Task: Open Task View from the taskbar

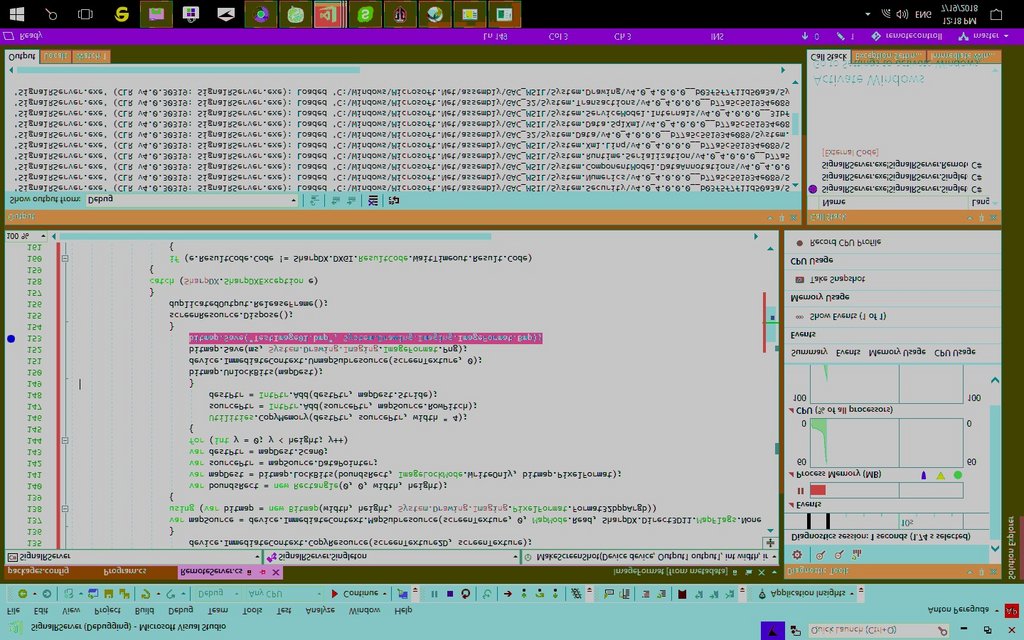Action: point(86,14)
